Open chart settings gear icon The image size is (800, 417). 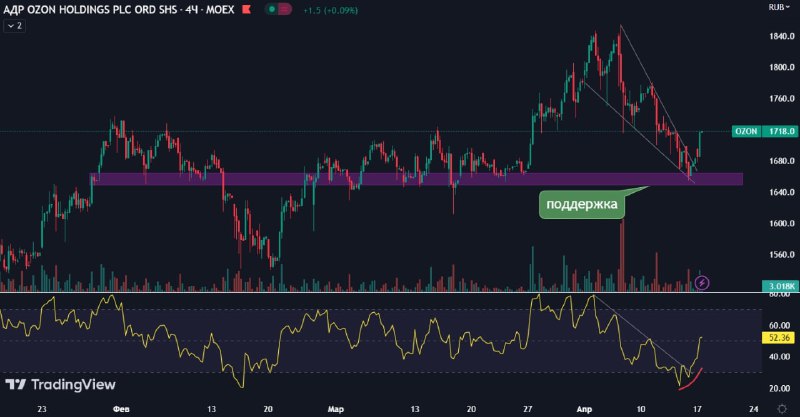tap(782, 409)
